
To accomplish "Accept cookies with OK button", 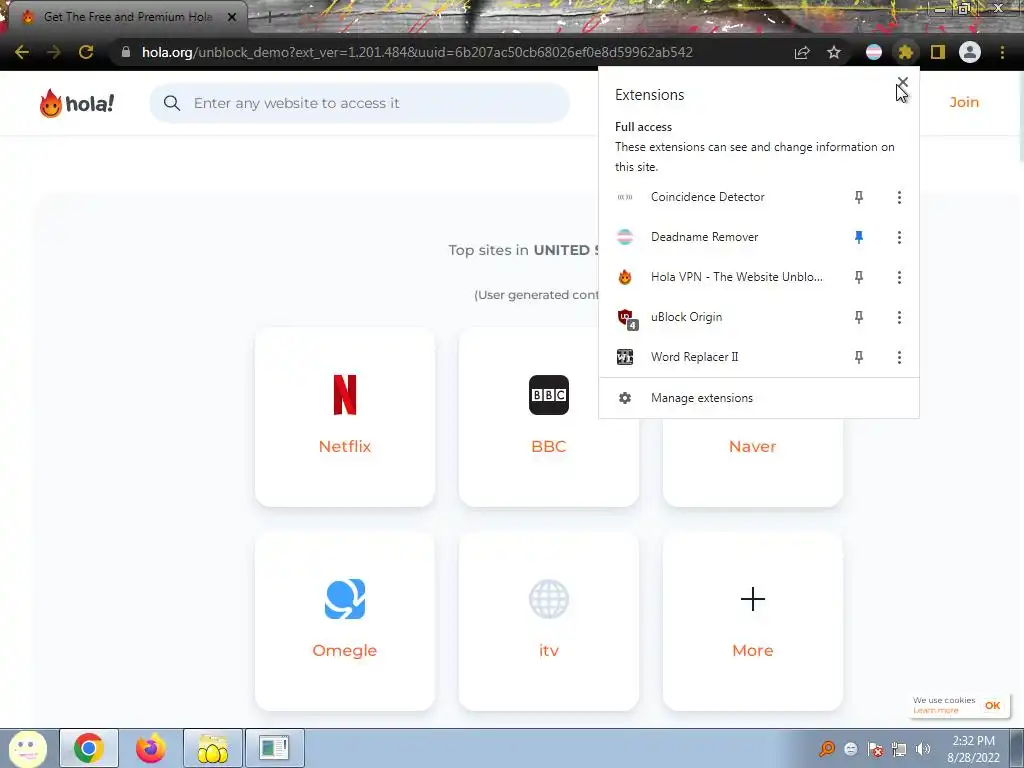I will pos(993,705).
